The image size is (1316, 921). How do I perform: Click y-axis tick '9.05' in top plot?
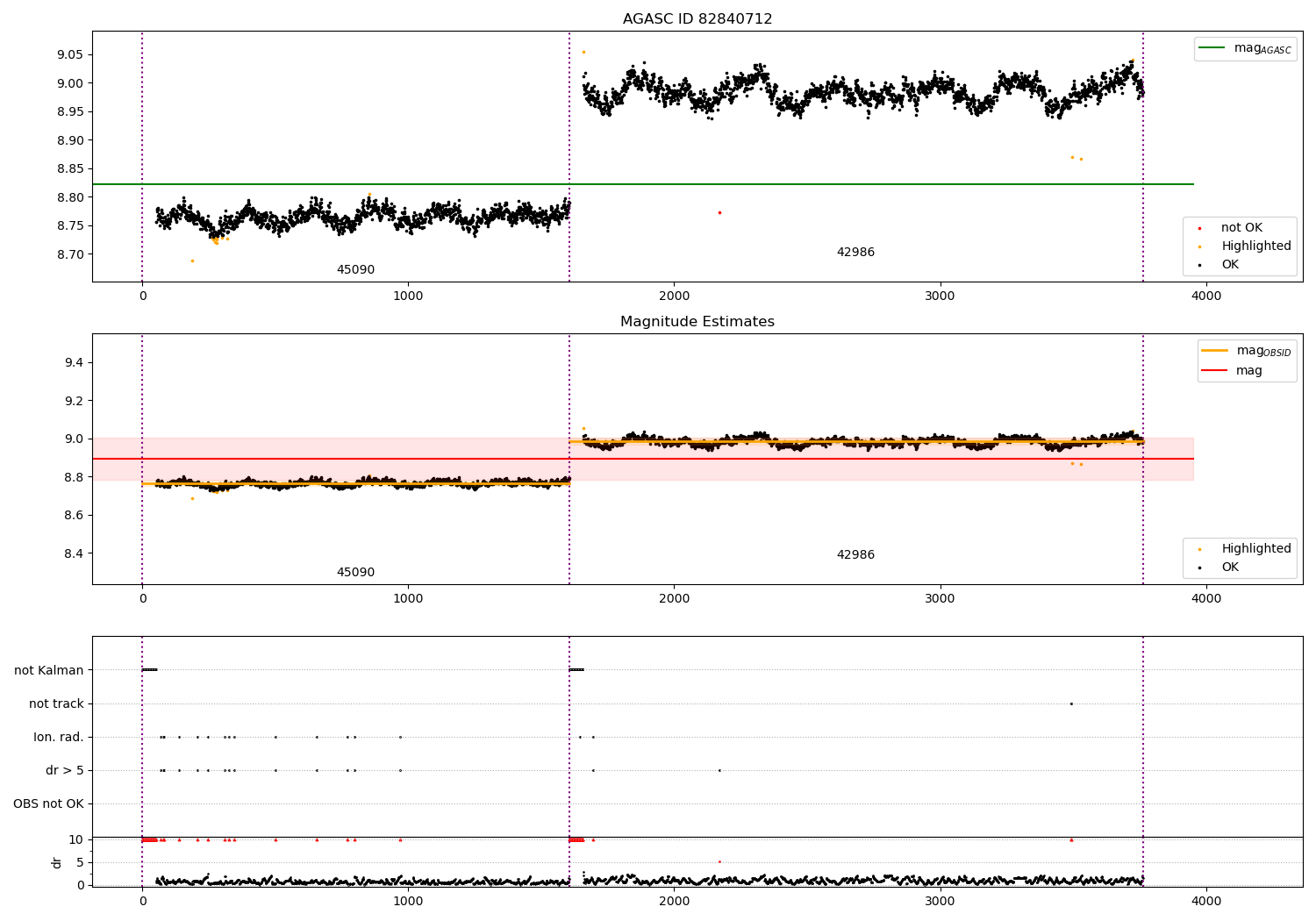[69, 54]
